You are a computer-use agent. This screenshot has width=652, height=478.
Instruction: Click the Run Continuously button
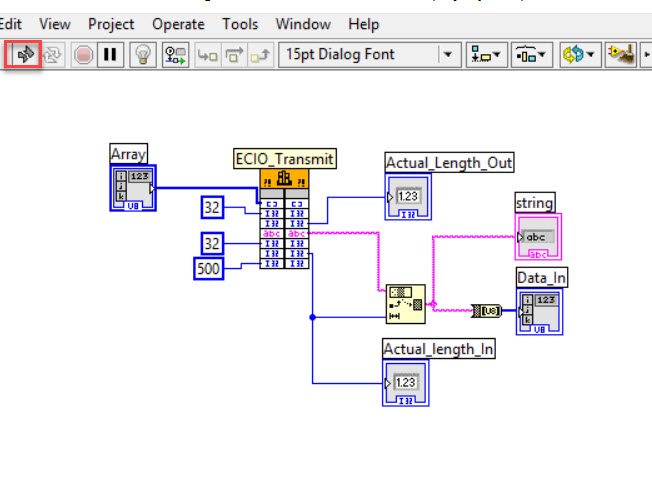coord(52,54)
